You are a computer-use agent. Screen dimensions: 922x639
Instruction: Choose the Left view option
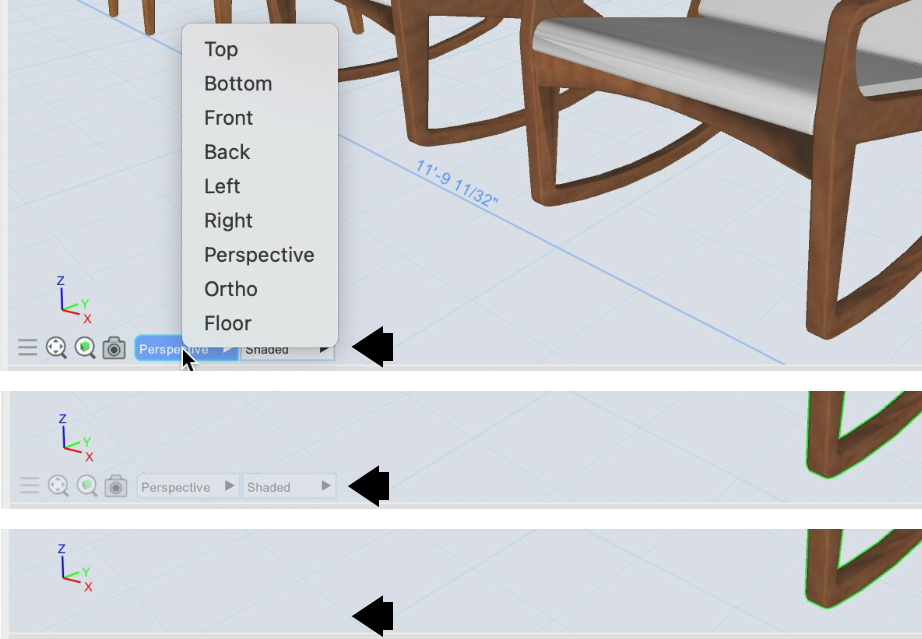tap(222, 186)
